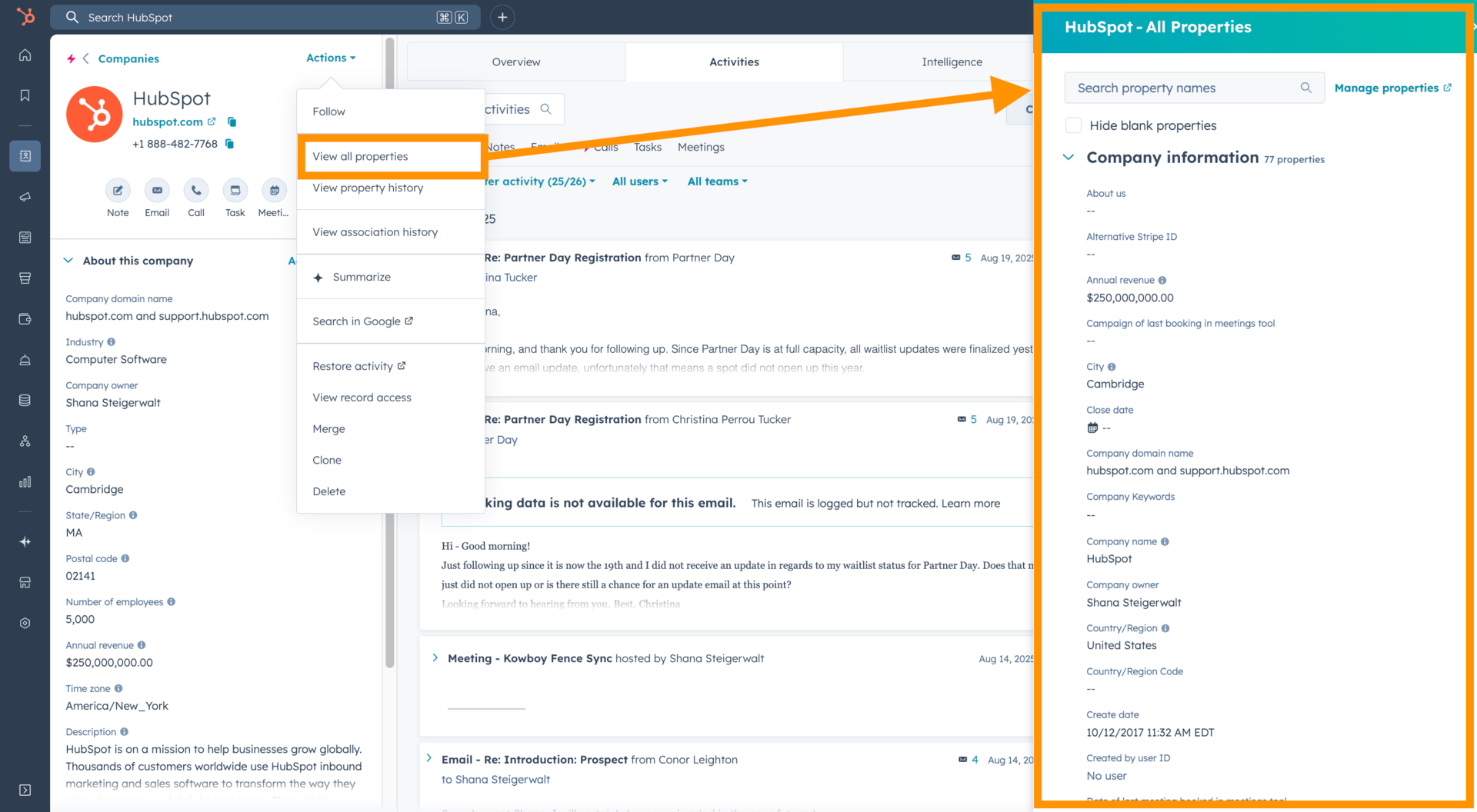The width and height of the screenshot is (1477, 812).
Task: Click the Search property names field
Action: pos(1194,88)
